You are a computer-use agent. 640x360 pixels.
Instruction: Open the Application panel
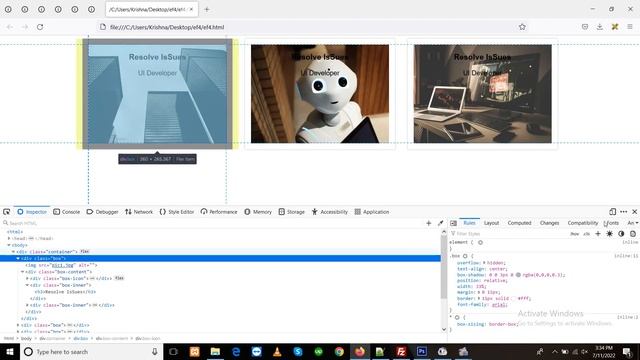[371, 212]
